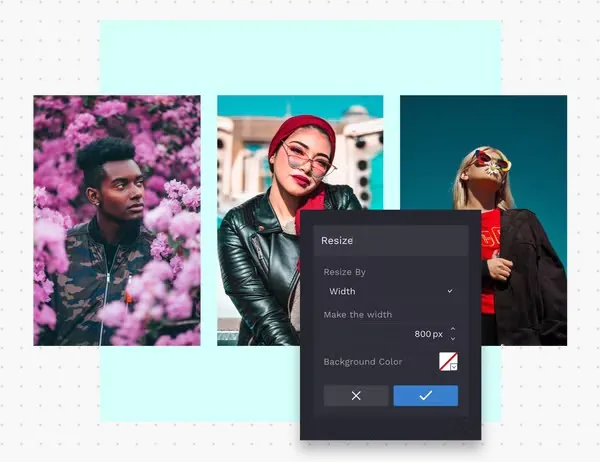Viewport: 600px width, 462px height.
Task: Click the "Resize By" label
Action: coord(344,272)
